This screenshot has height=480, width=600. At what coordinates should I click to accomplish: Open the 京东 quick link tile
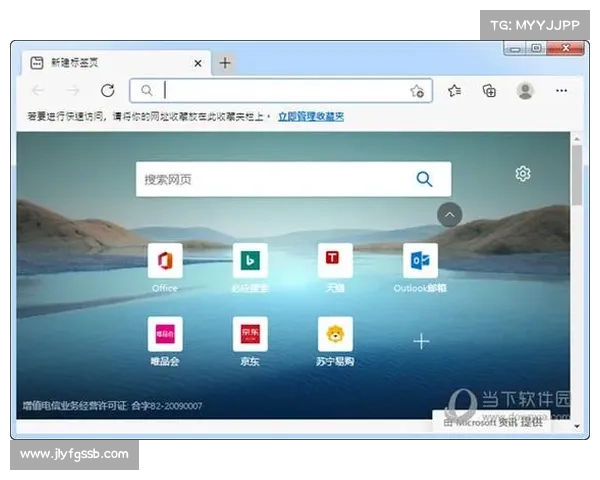(250, 334)
